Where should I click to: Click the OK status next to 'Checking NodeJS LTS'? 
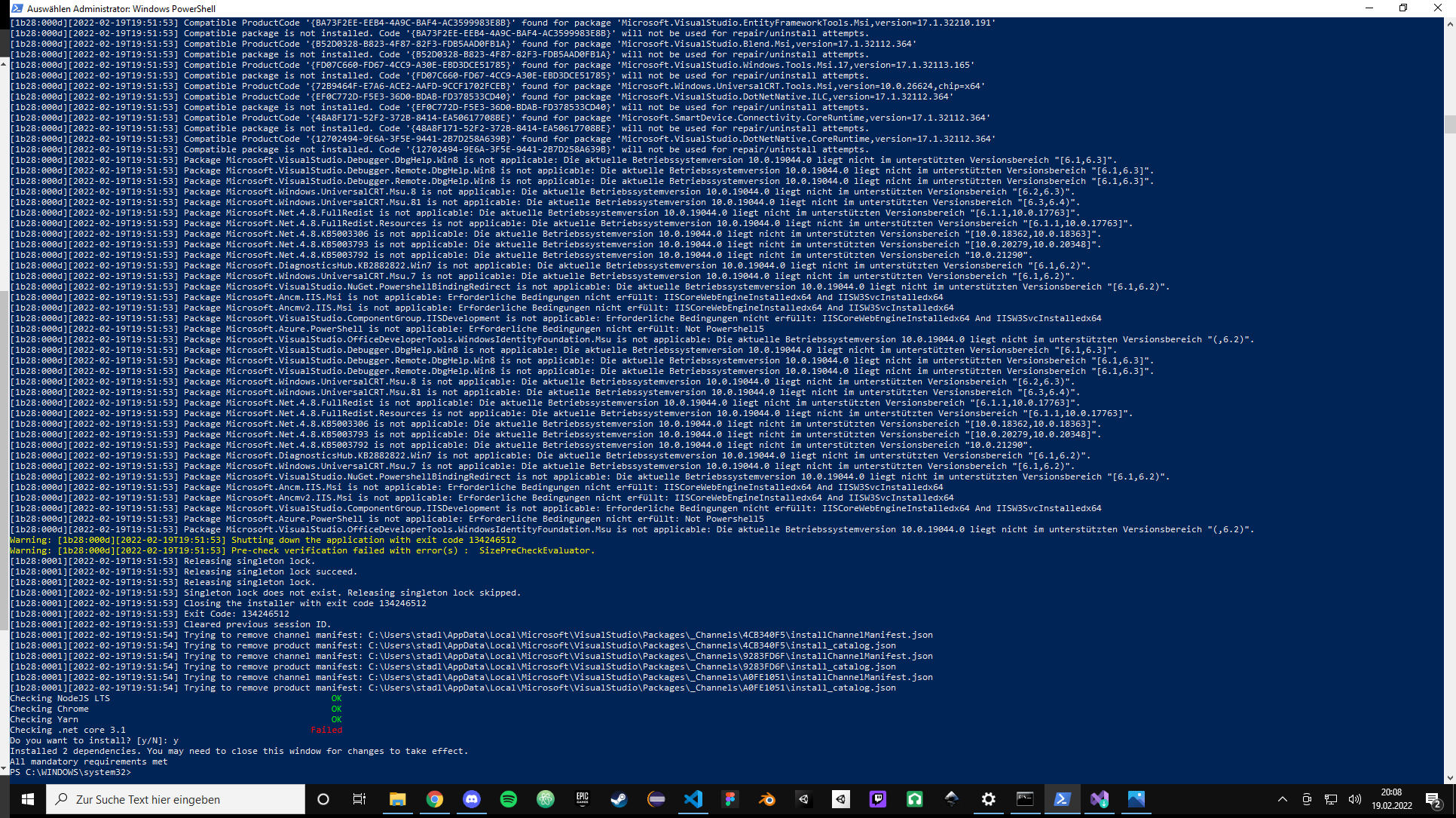pyautogui.click(x=336, y=698)
